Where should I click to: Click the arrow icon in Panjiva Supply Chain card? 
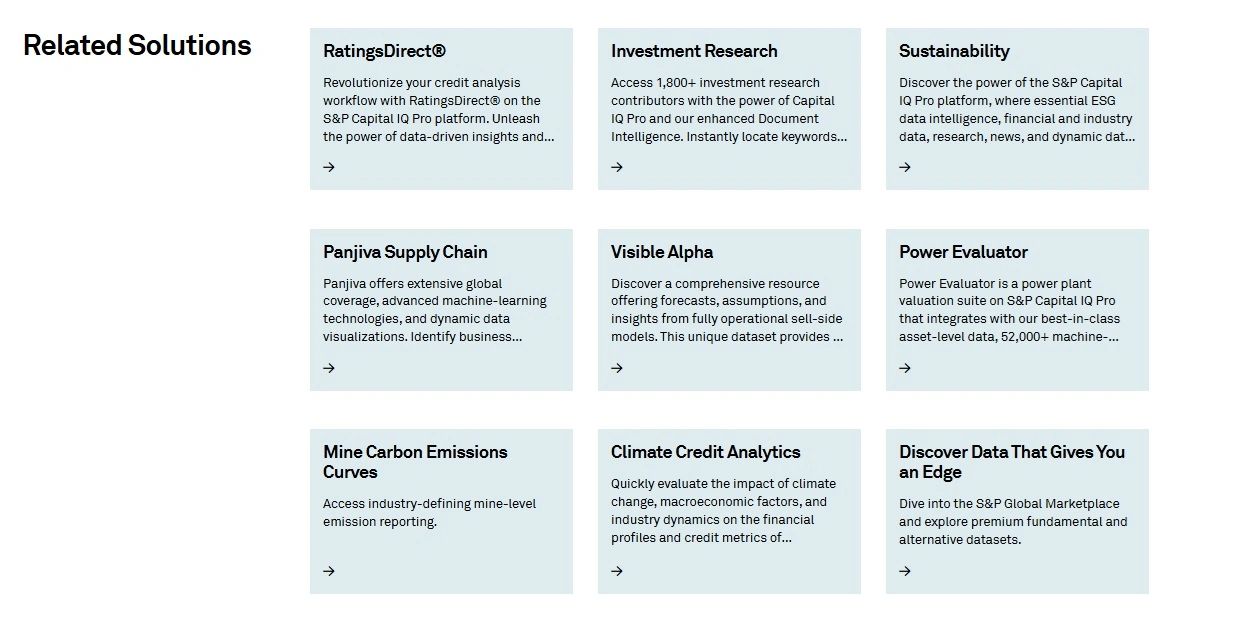point(329,368)
